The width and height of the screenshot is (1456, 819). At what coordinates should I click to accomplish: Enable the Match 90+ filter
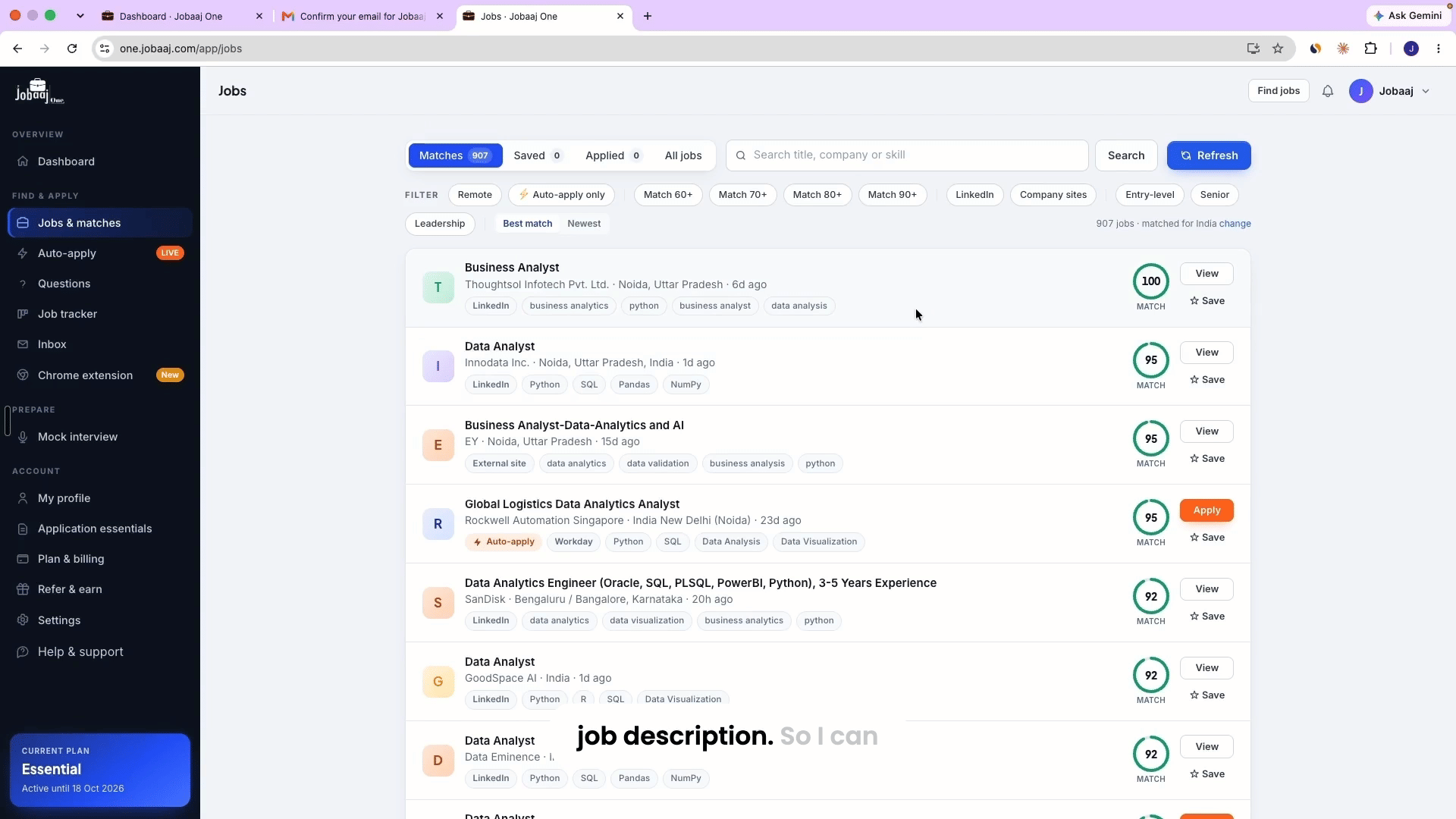(x=892, y=195)
